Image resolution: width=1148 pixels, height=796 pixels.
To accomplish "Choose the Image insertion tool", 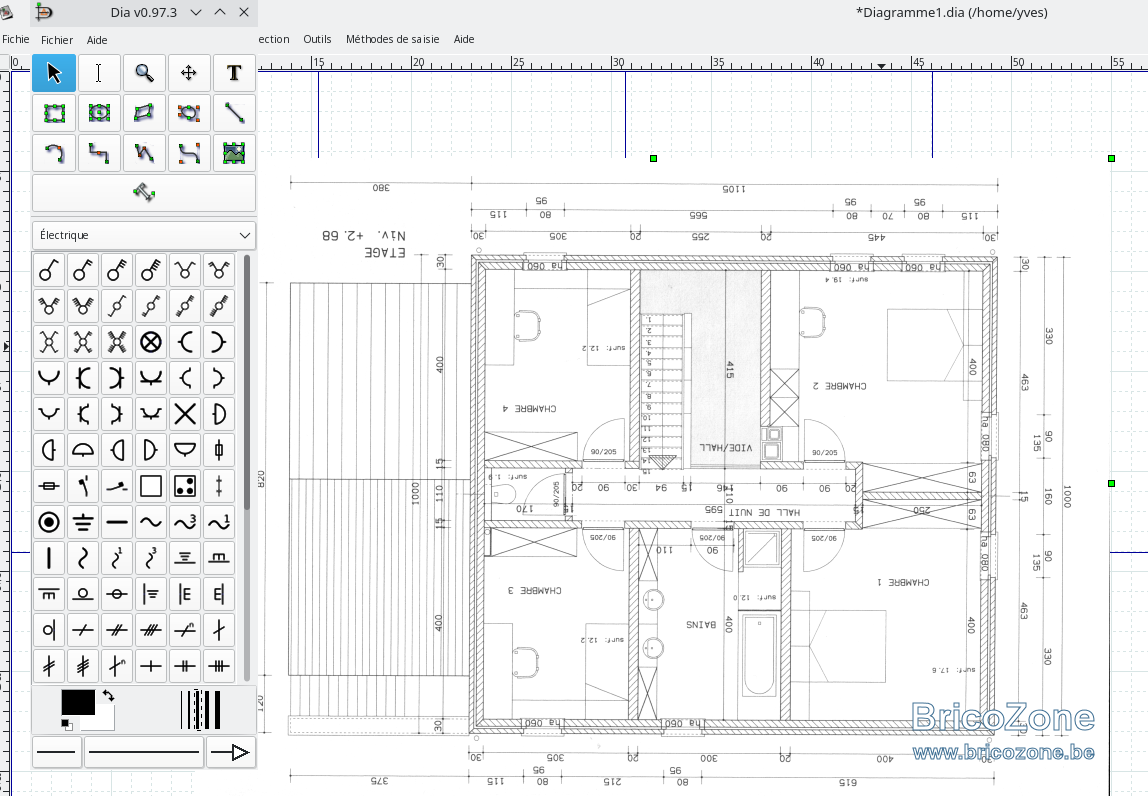I will pos(234,153).
